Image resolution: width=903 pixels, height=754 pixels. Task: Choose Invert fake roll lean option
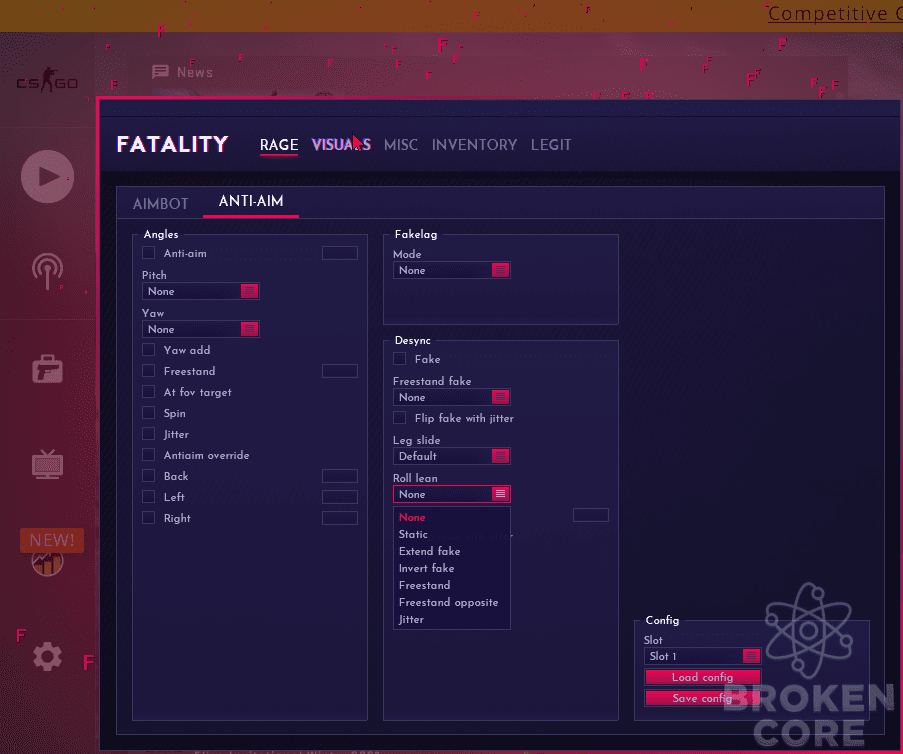(427, 569)
